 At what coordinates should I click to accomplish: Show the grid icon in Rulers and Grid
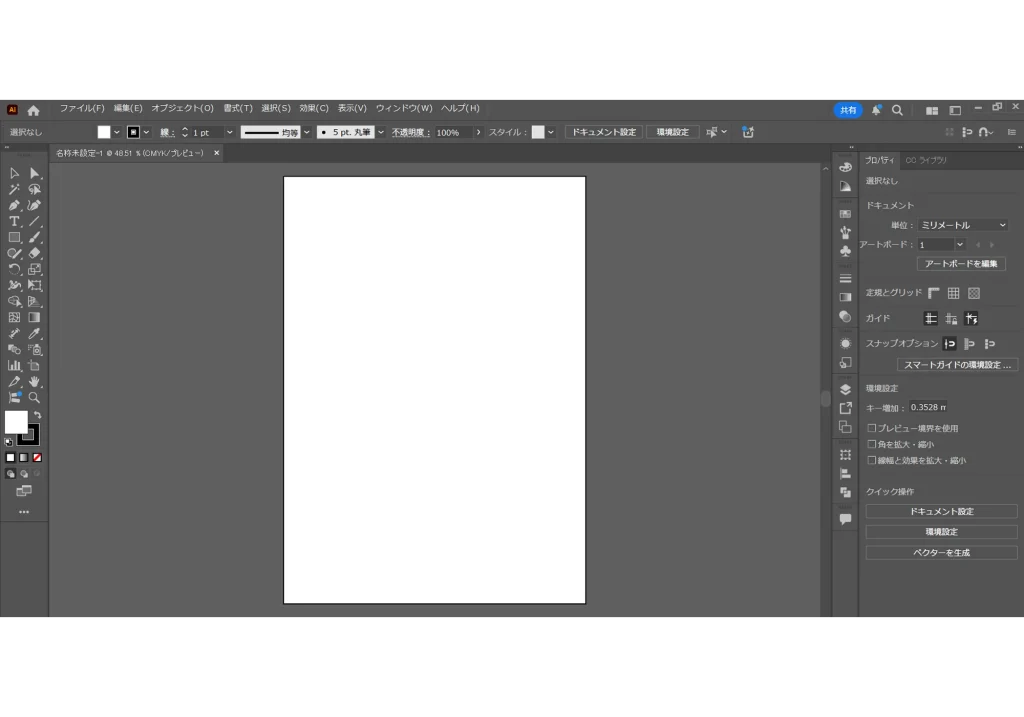click(953, 293)
